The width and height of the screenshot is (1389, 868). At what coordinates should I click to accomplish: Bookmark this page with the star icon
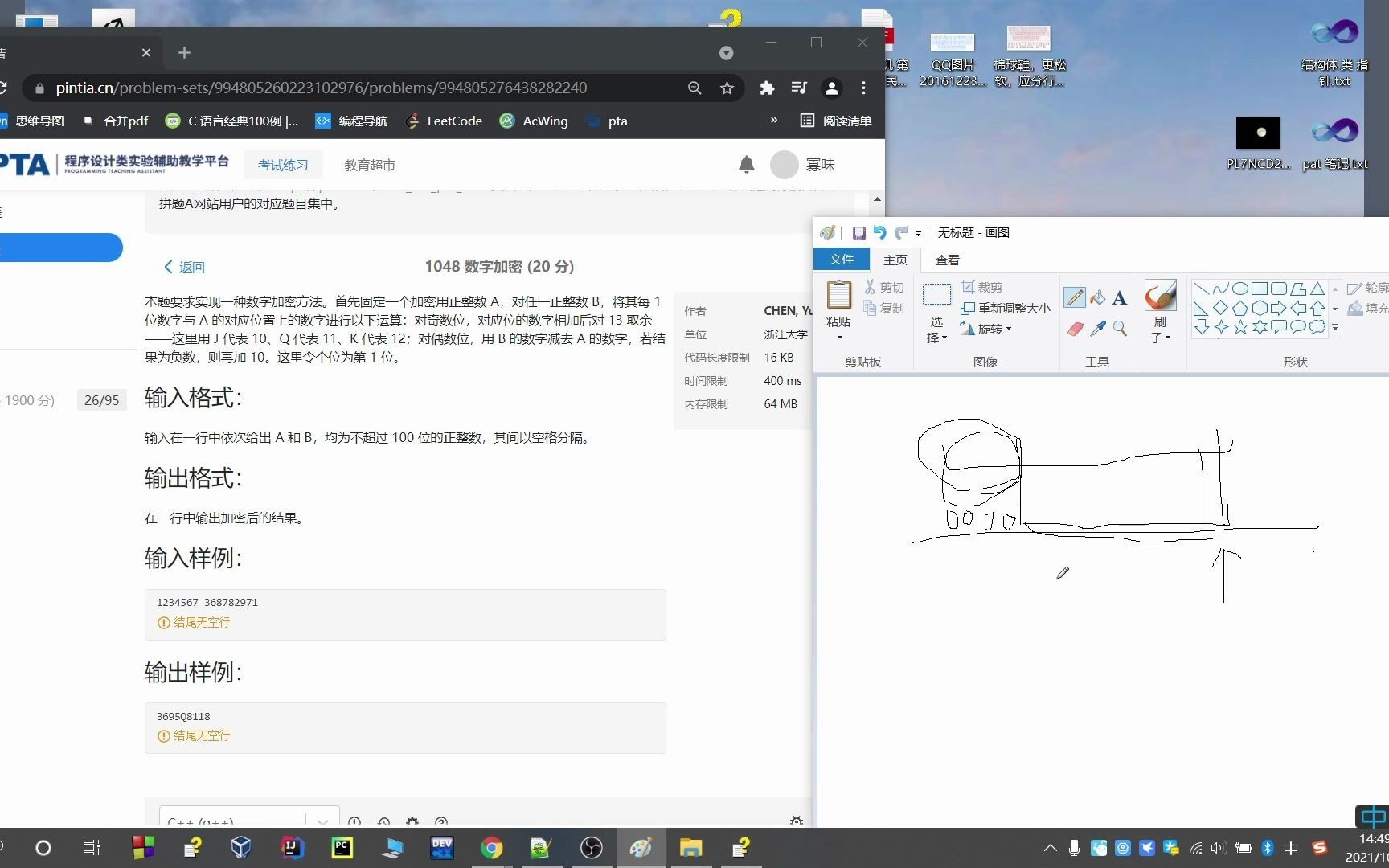[x=727, y=88]
